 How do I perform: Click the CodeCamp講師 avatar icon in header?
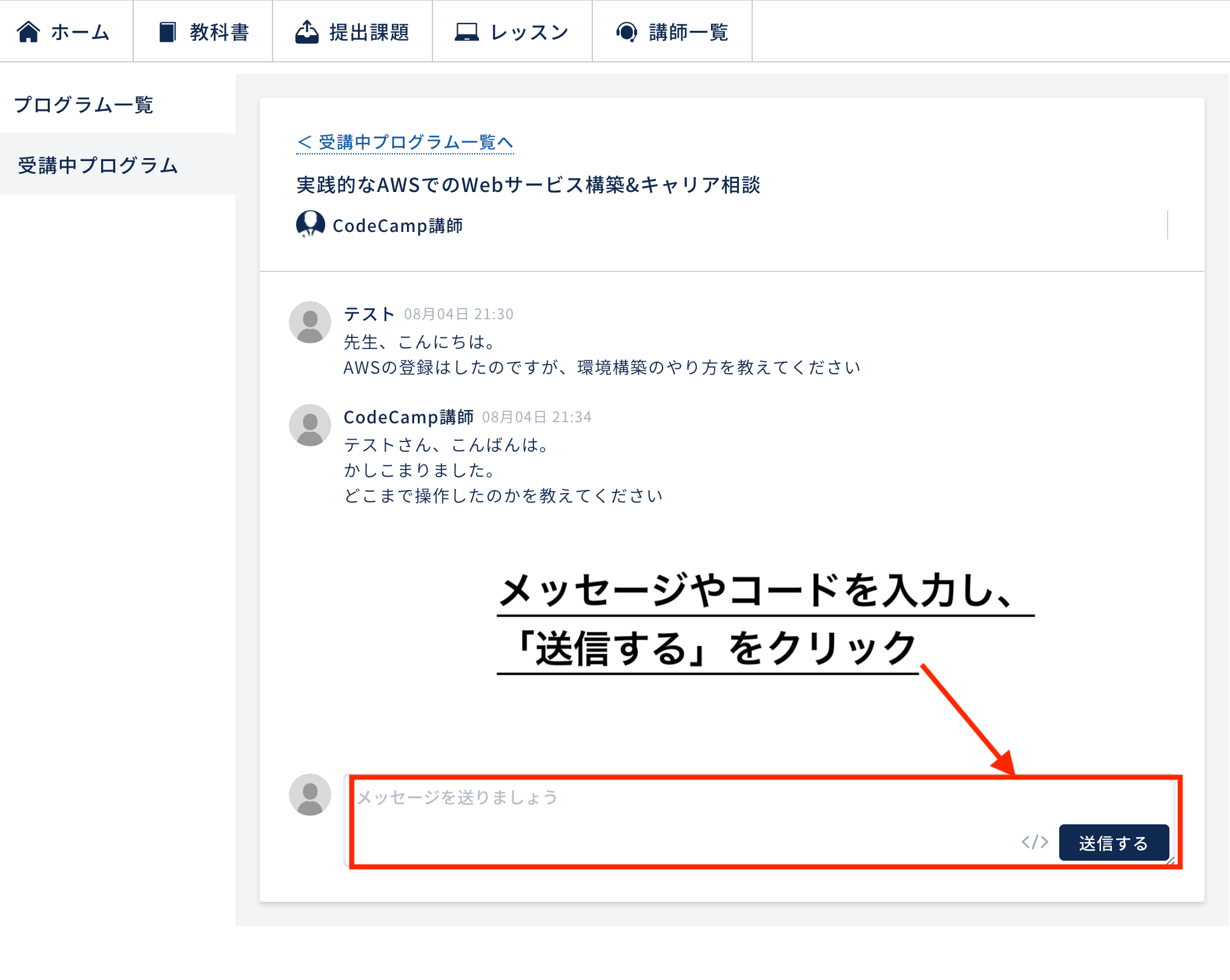(x=311, y=225)
